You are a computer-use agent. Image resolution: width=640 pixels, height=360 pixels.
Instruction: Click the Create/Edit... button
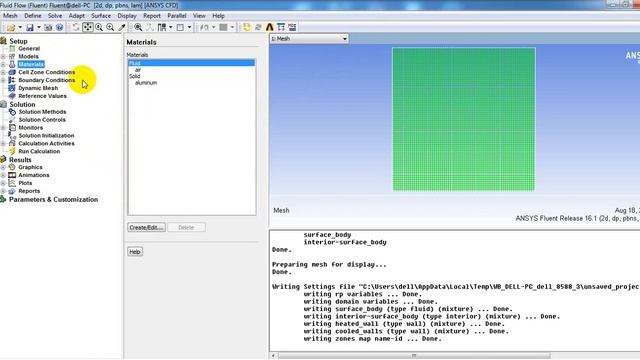146,227
